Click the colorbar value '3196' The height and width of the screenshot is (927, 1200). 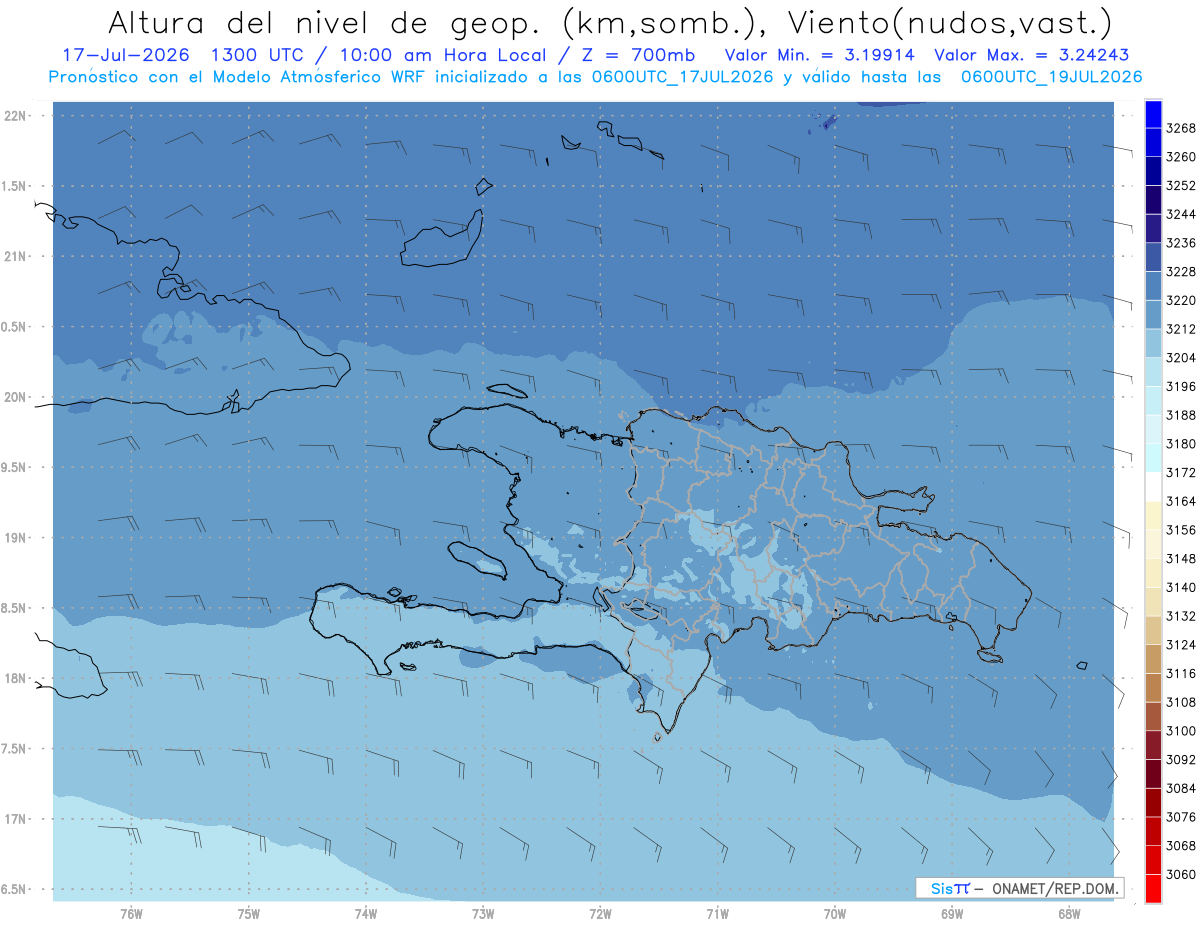coord(1181,387)
